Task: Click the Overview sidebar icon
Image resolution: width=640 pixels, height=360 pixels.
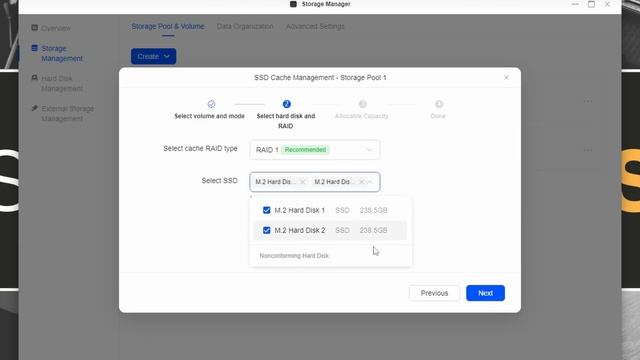Action: coord(35,28)
